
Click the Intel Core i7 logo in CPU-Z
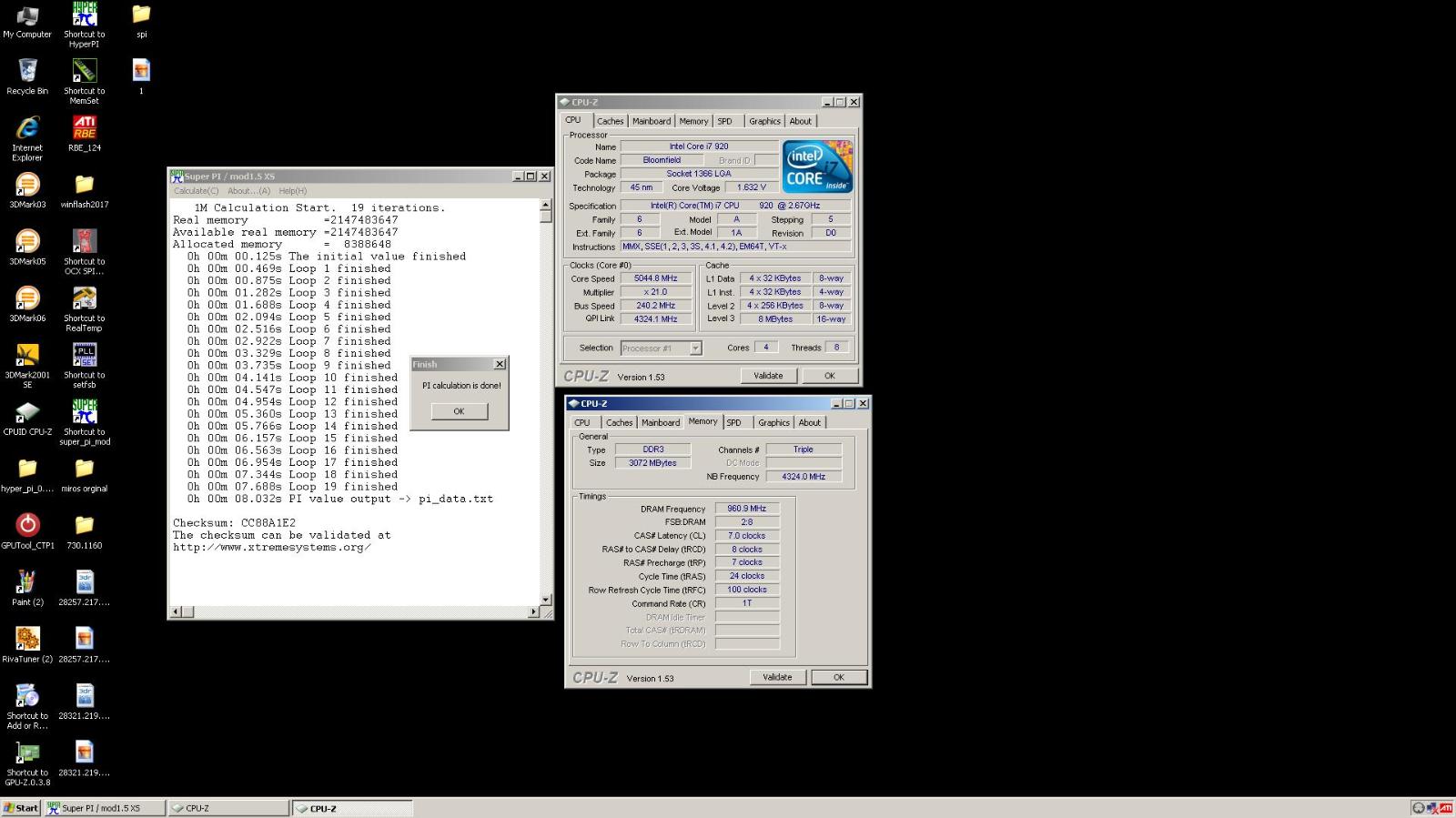[817, 167]
